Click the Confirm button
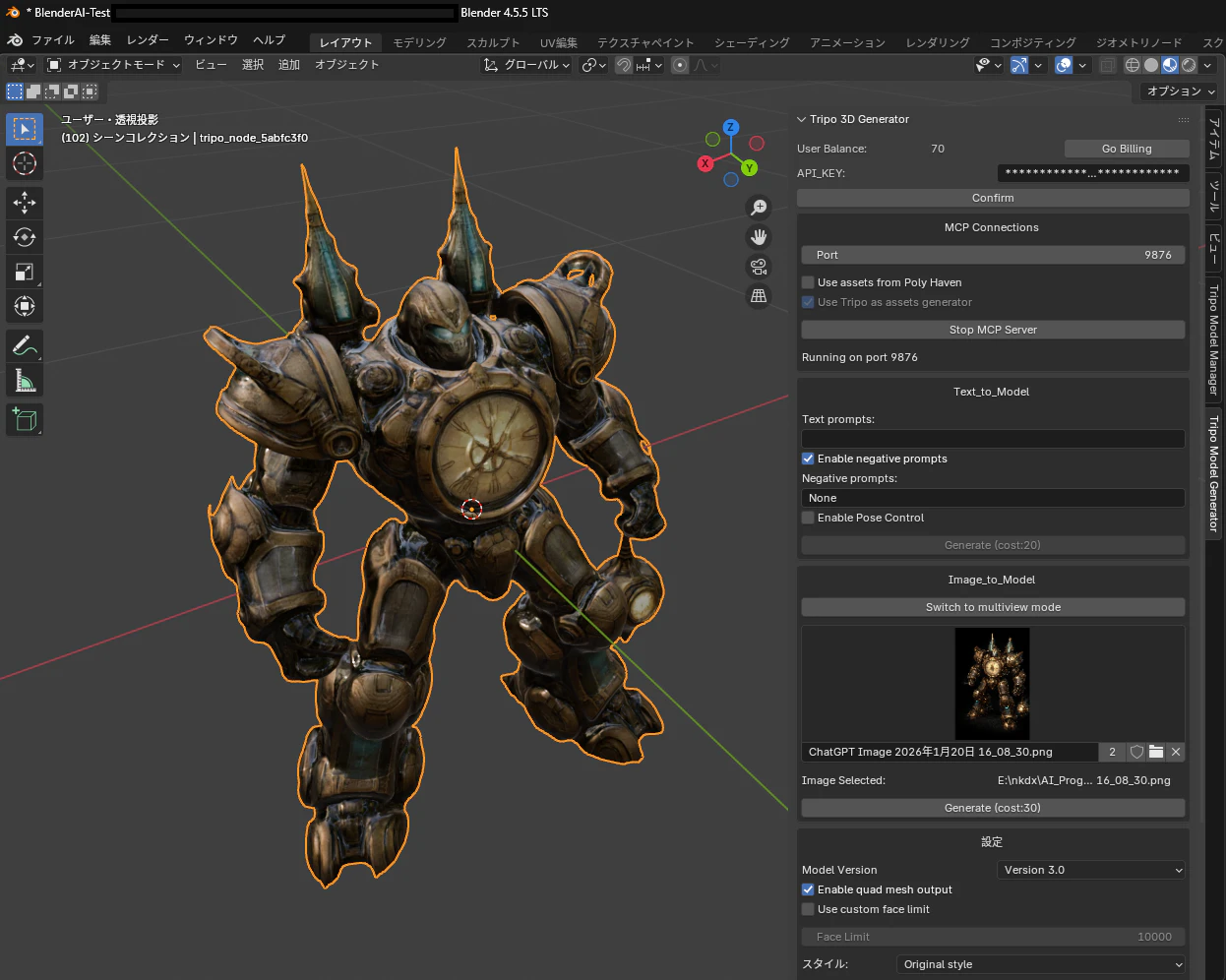This screenshot has width=1226, height=980. pos(993,198)
